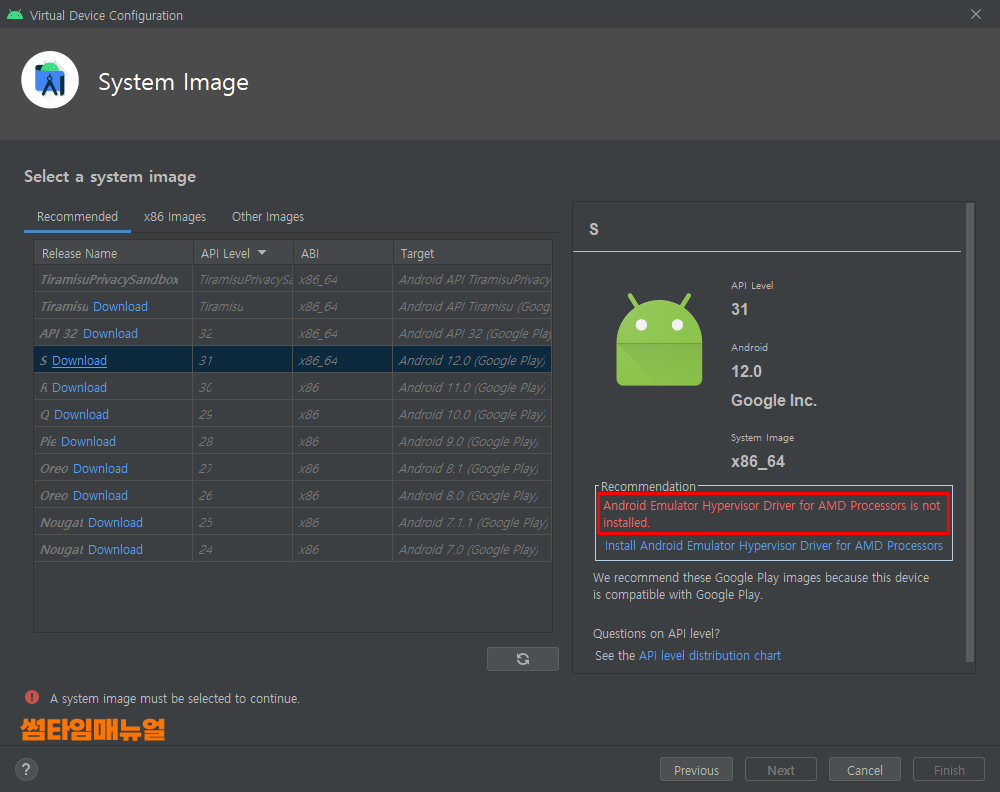The width and height of the screenshot is (1000, 792).
Task: Sort by API Level column arrow
Action: coord(262,253)
